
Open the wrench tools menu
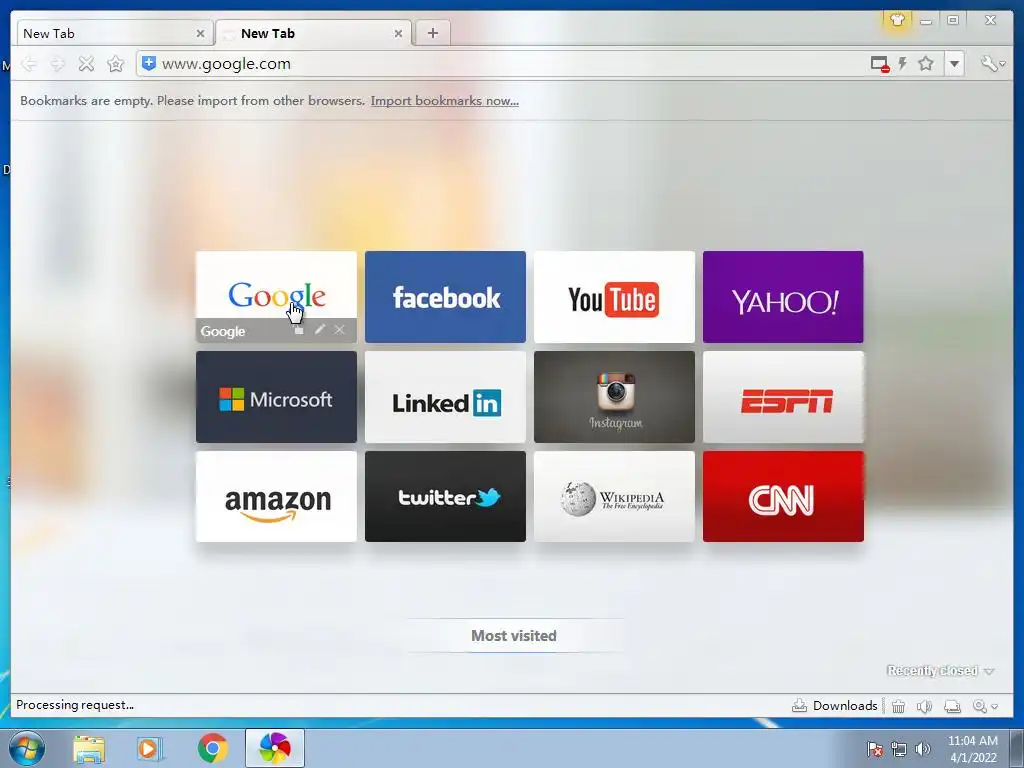pos(992,63)
